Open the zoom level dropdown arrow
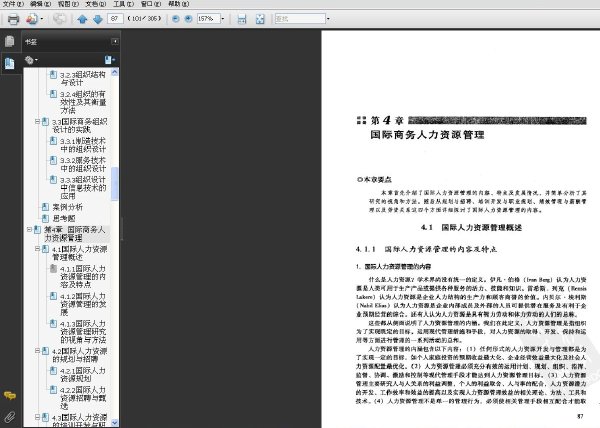 pos(223,18)
